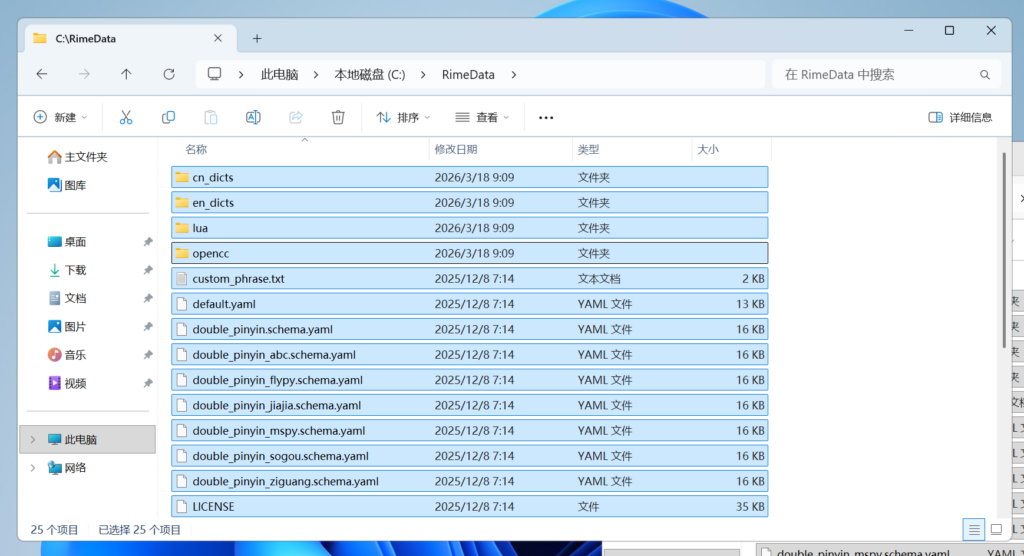This screenshot has width=1024, height=556.
Task: Expand the 网络 tree node
Action: (x=32, y=467)
